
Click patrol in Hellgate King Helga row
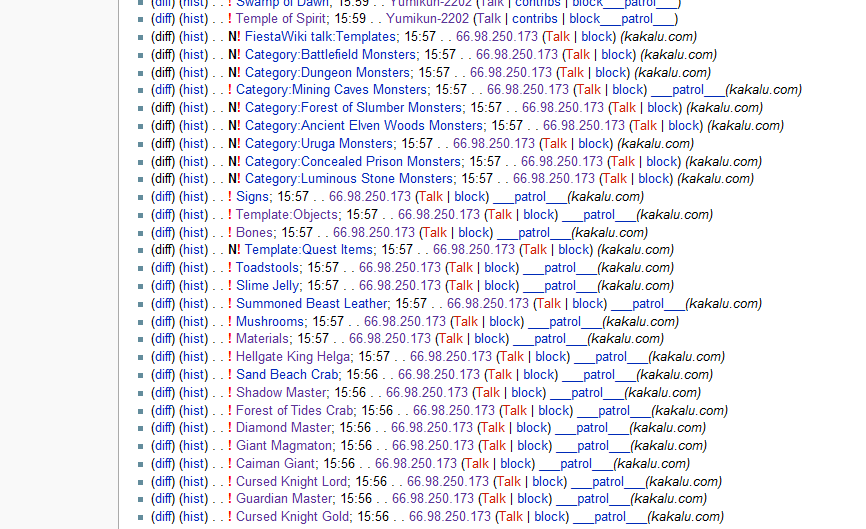pos(611,357)
